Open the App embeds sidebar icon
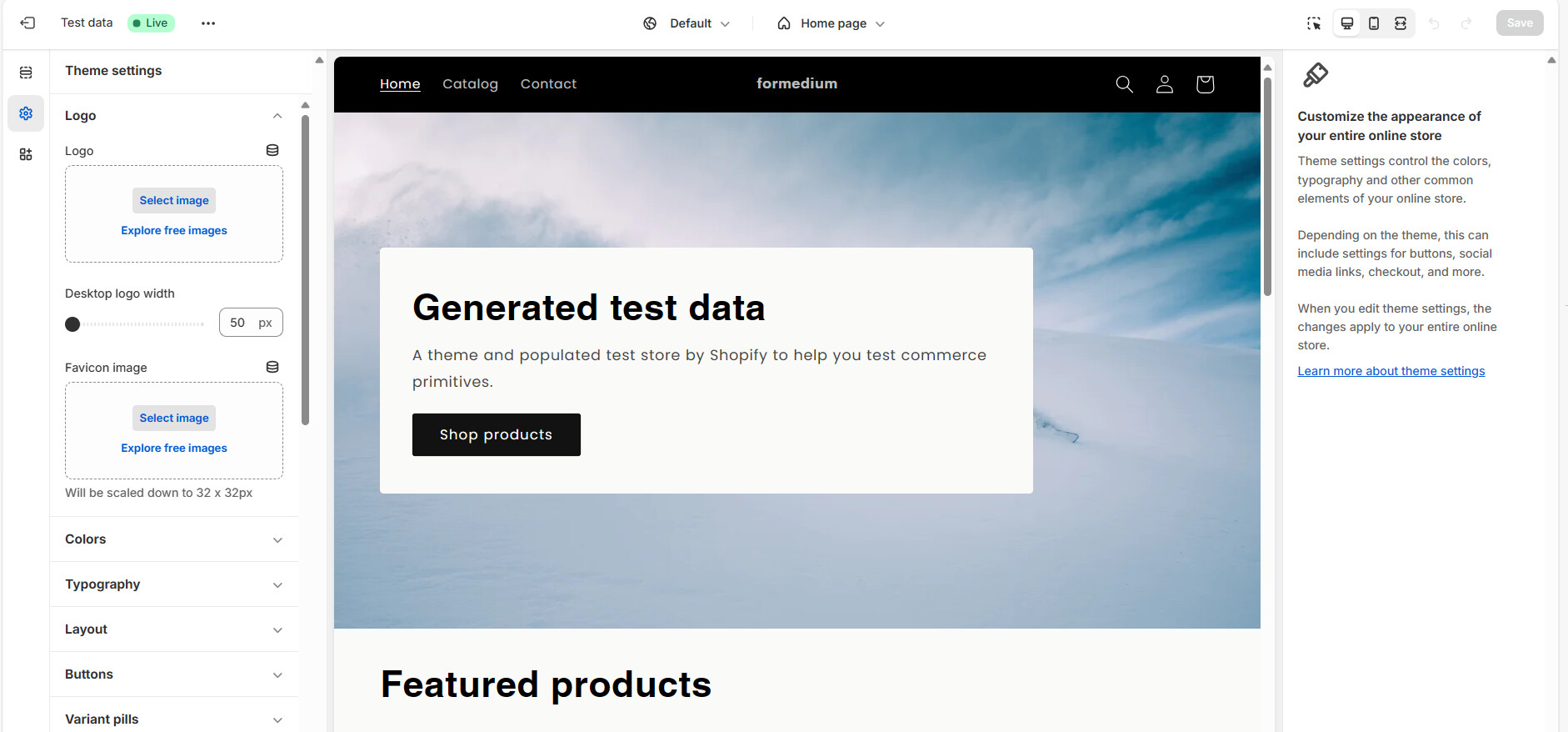The height and width of the screenshot is (732, 1568). point(26,154)
